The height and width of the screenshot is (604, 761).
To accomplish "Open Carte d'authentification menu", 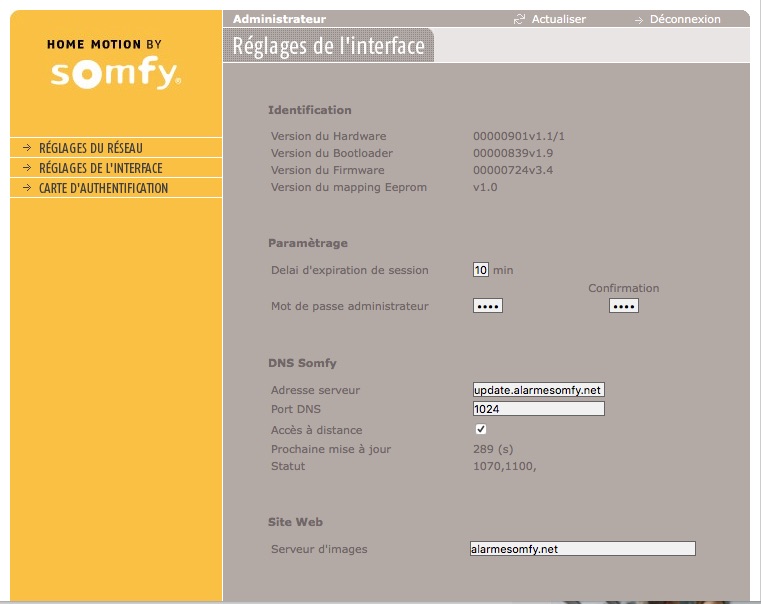I will pyautogui.click(x=103, y=188).
